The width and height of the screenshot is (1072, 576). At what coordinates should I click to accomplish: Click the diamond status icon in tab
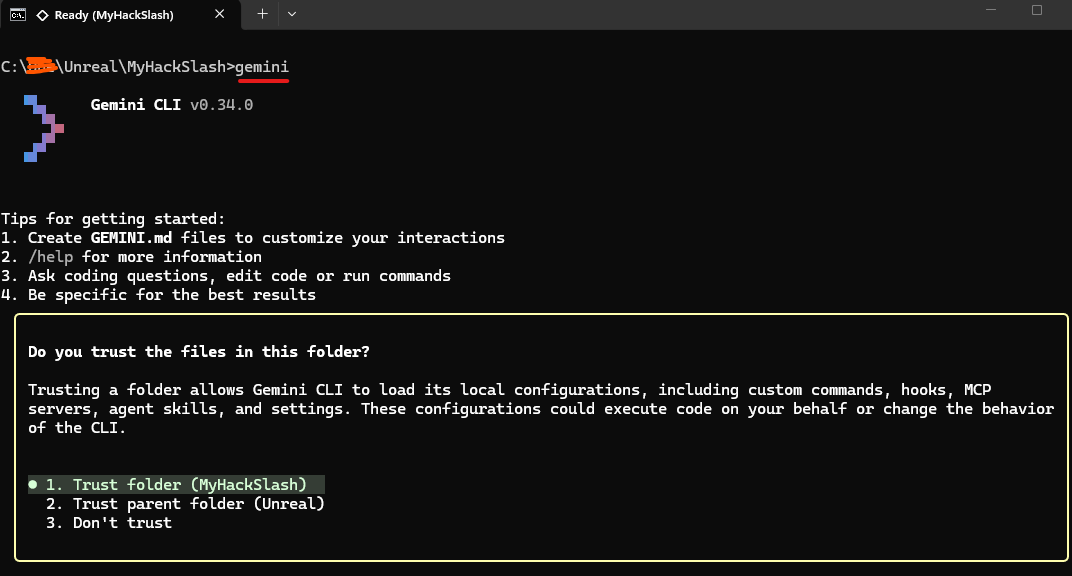42,15
